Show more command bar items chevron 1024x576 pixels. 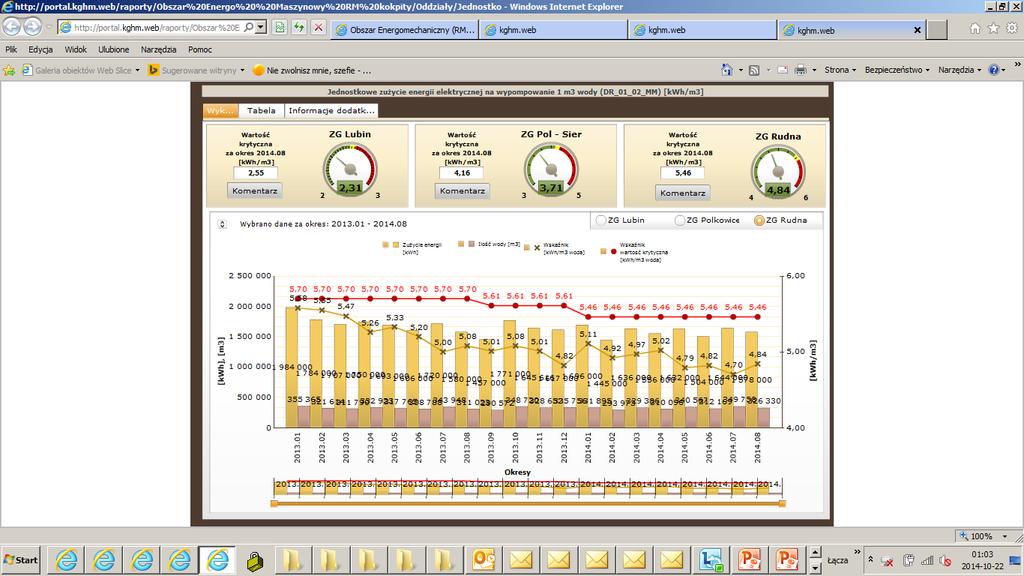[1017, 65]
